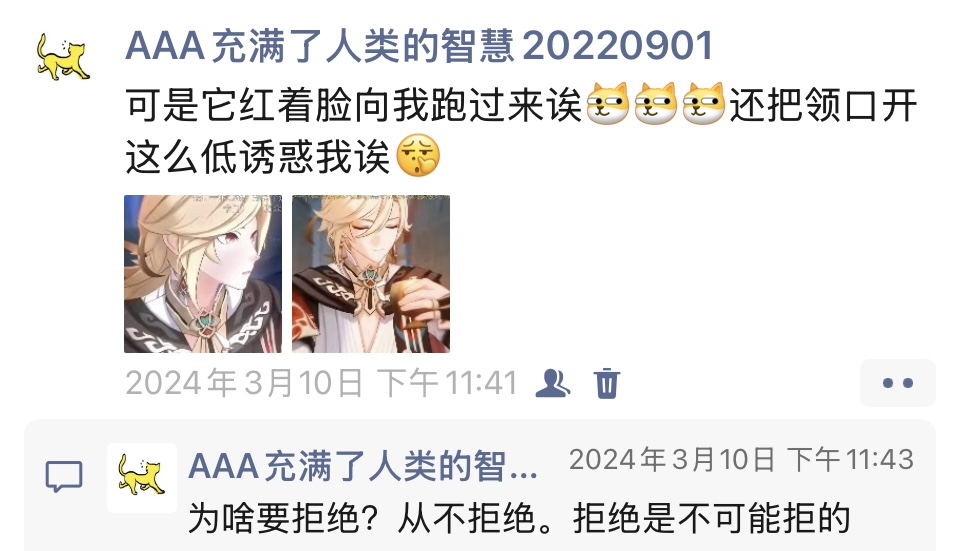The height and width of the screenshot is (551, 955).
Task: Tap second line text 这么低诱惑我诶
Action: click(x=258, y=157)
